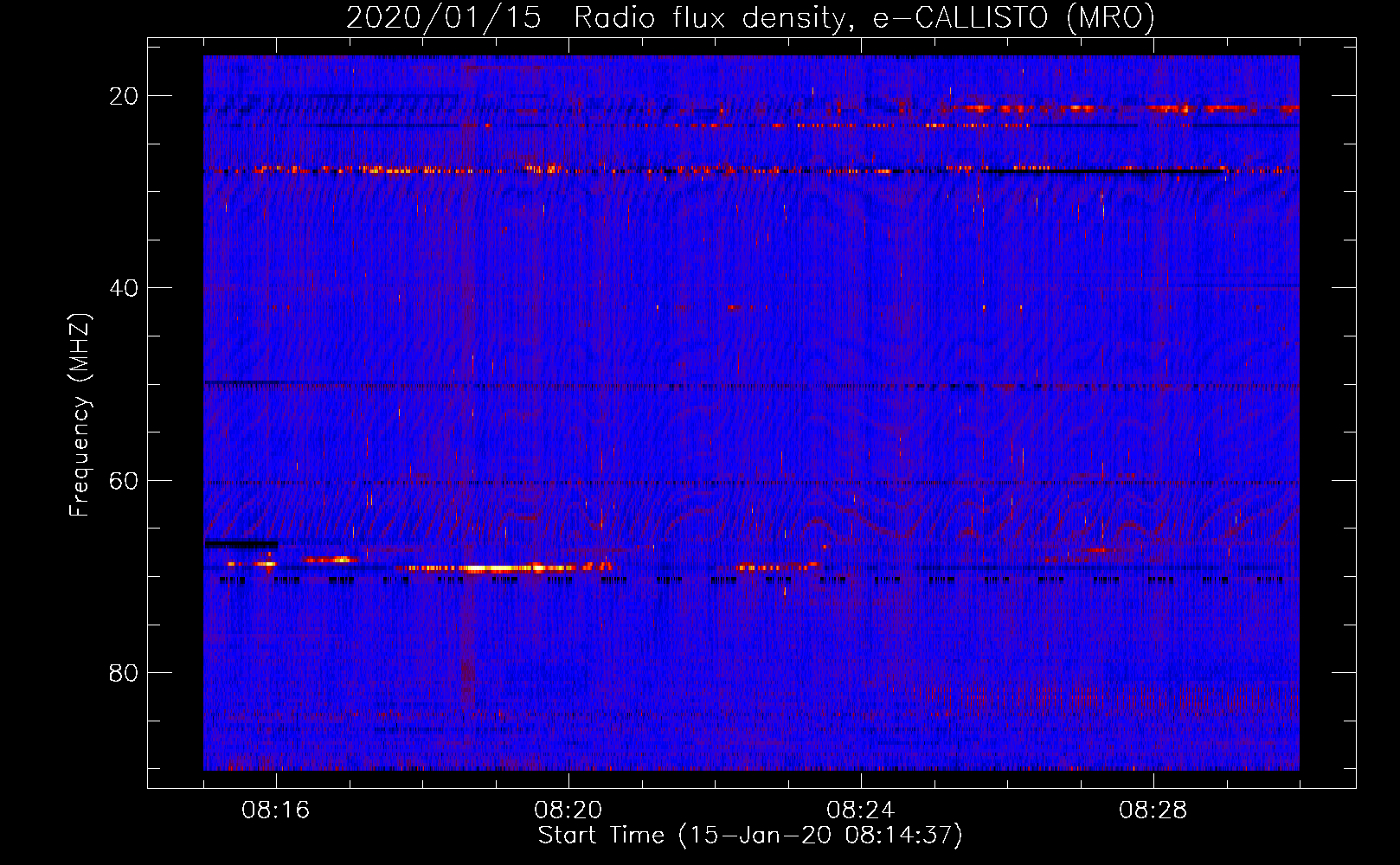Click the 08:20 time tick label
Image resolution: width=1400 pixels, height=865 pixels.
[568, 811]
